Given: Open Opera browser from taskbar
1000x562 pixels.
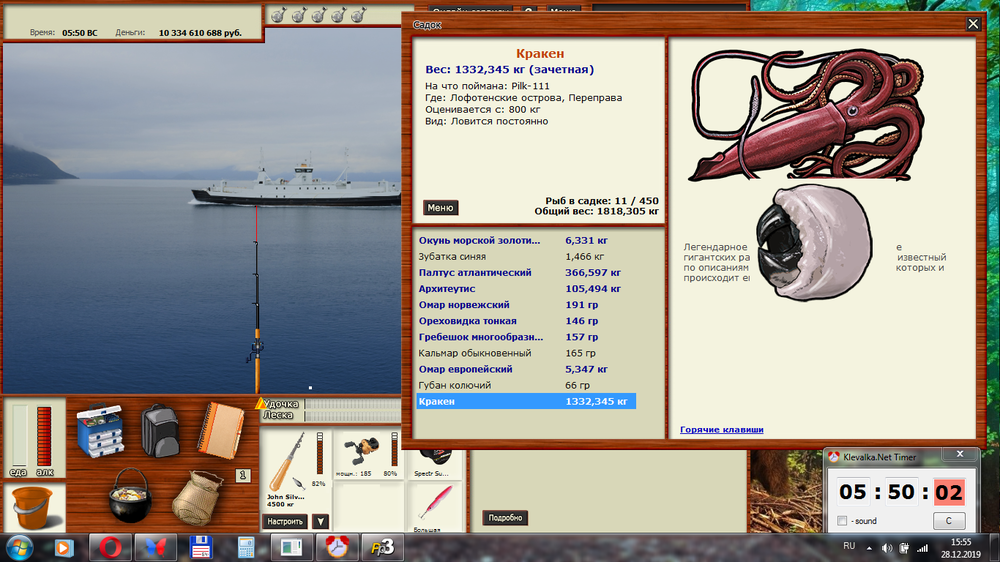Looking at the screenshot, I should (x=110, y=547).
